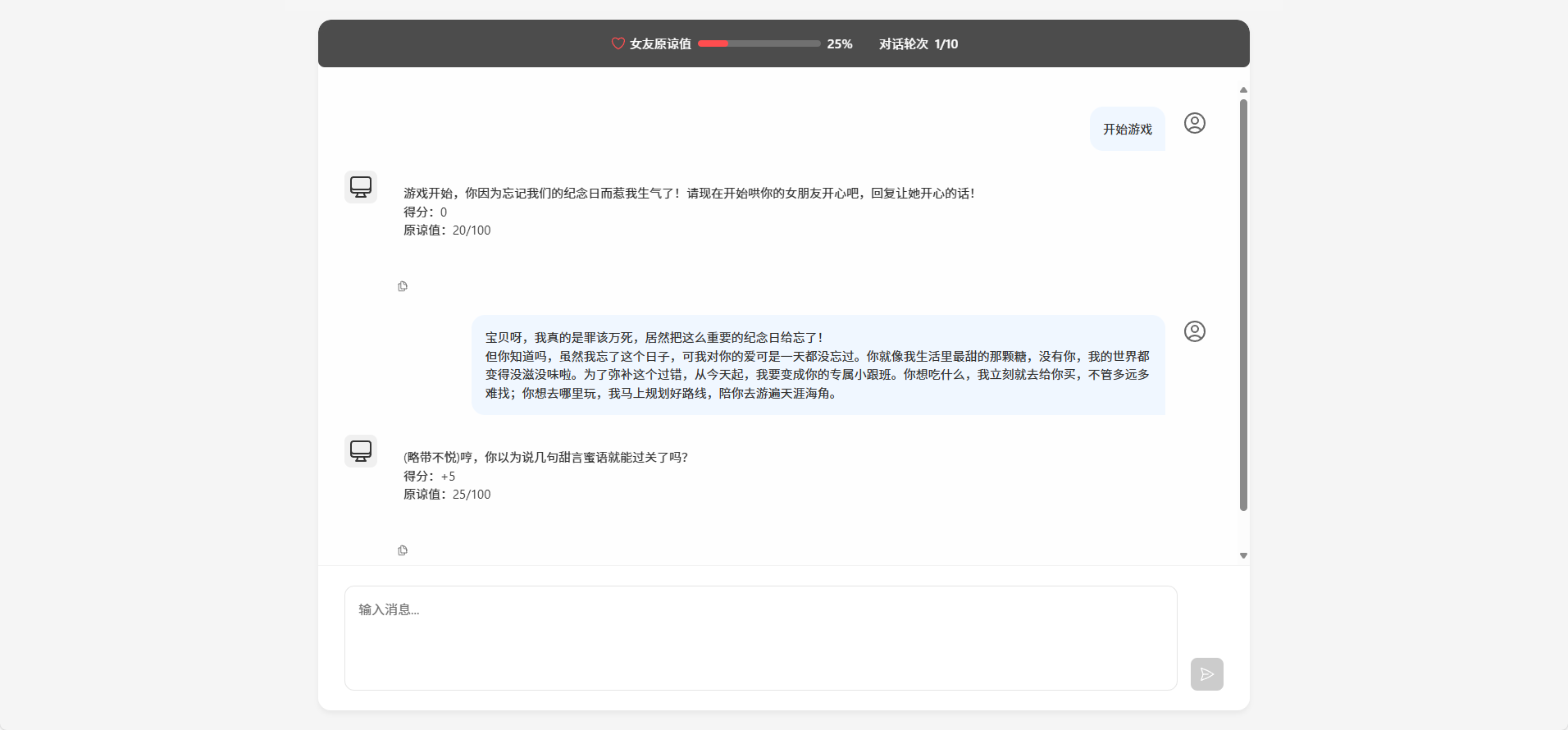Click the 游戏开始 intro message text
This screenshot has height=730, width=1568.
point(689,194)
